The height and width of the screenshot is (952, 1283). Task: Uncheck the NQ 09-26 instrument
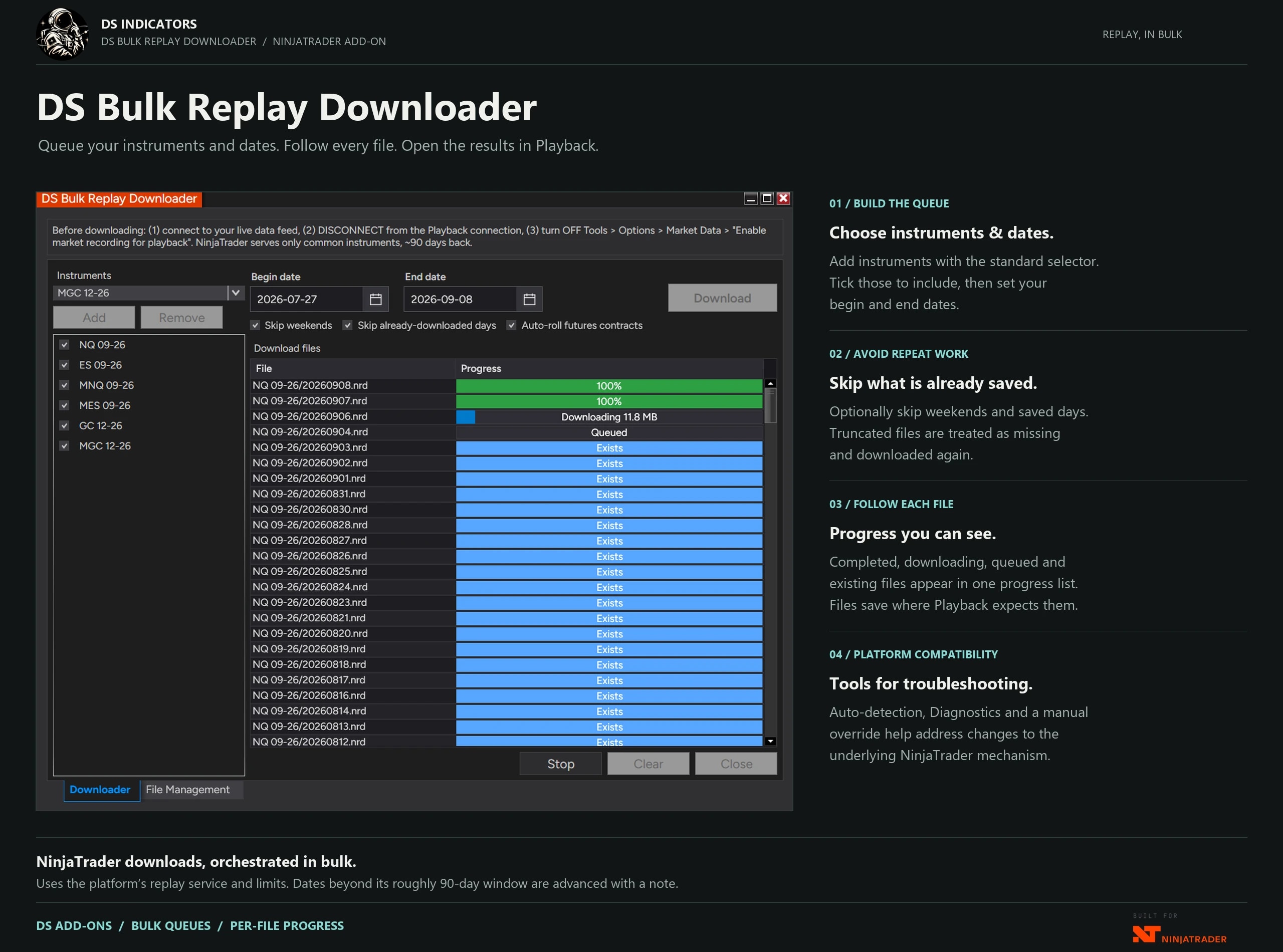65,345
